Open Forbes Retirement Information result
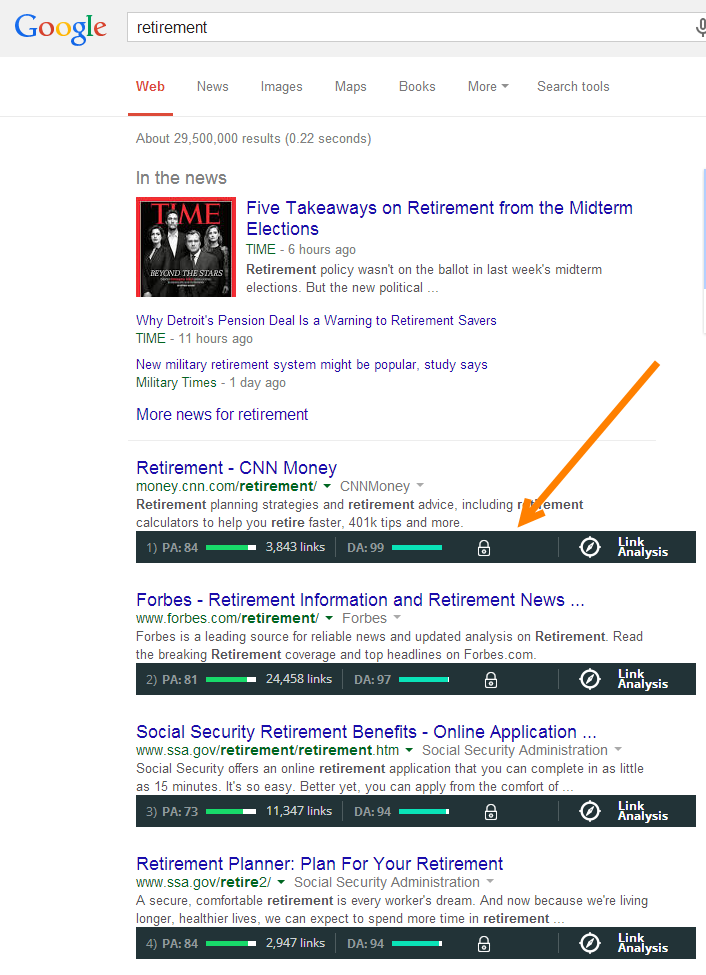 click(x=360, y=599)
